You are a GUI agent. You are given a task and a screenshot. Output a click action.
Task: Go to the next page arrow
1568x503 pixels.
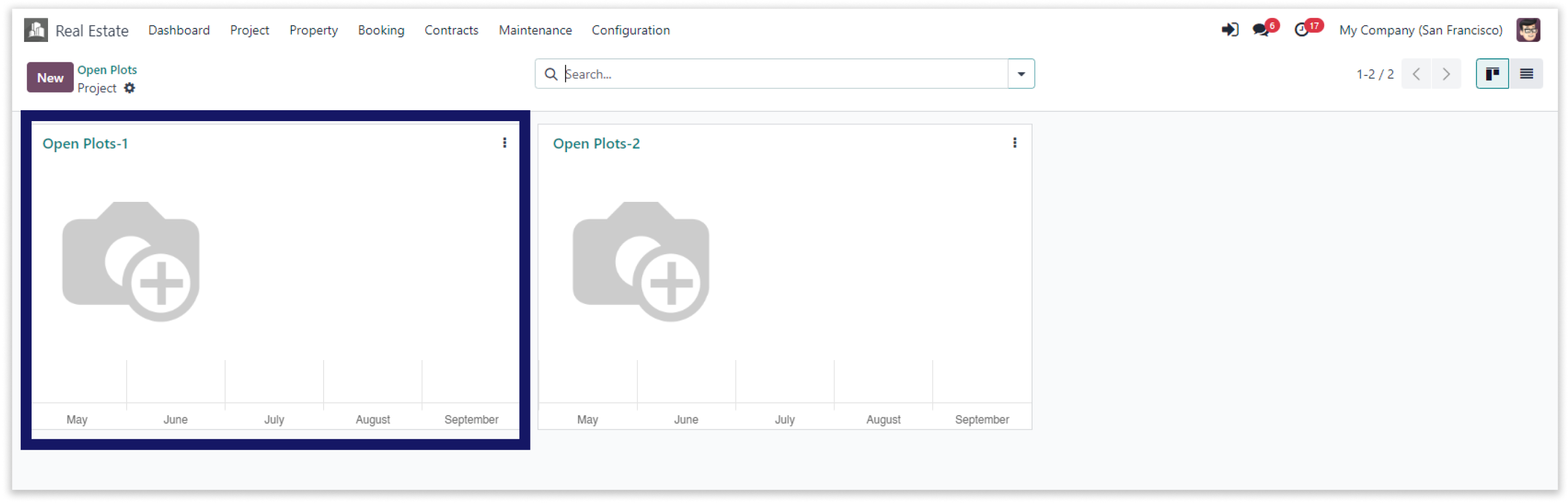[1446, 74]
